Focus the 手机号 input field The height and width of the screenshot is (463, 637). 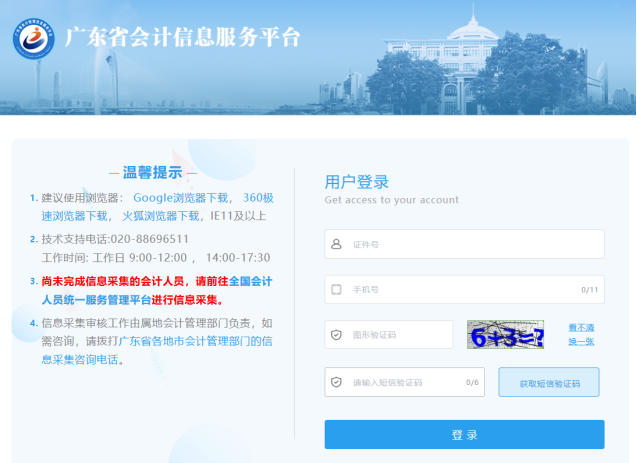point(464,290)
